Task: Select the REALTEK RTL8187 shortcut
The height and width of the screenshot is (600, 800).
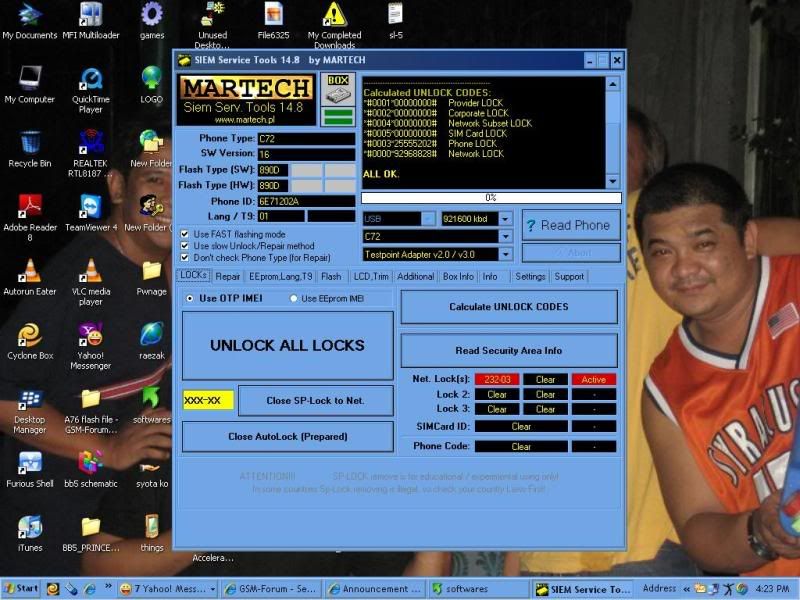Action: click(91, 153)
